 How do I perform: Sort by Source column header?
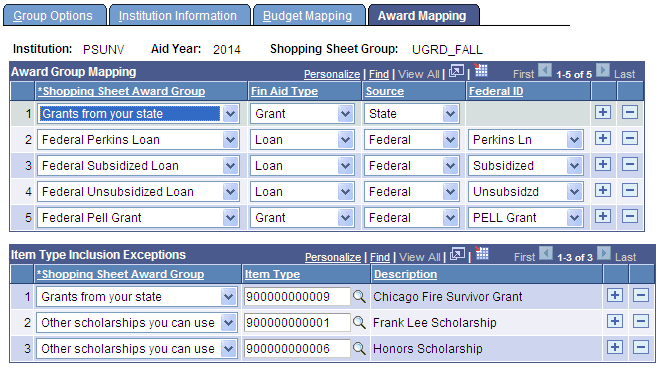(385, 91)
